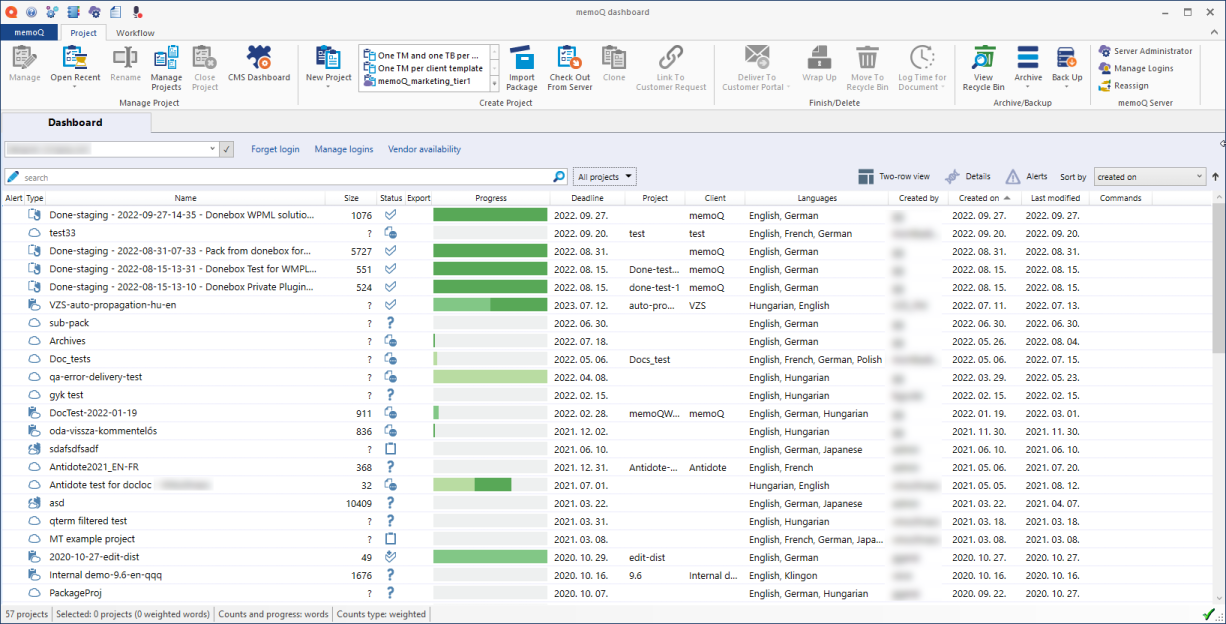This screenshot has height=624, width=1226.
Task: Open the CMS Dashboard
Action: (258, 67)
